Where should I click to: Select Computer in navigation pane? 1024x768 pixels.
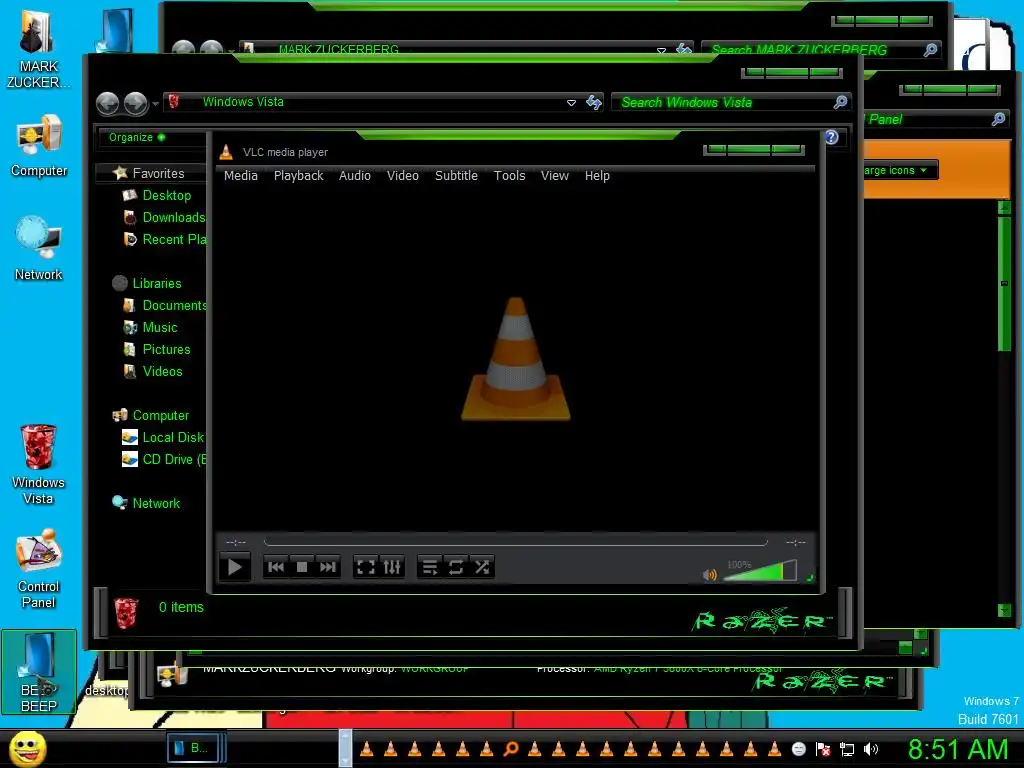150,415
